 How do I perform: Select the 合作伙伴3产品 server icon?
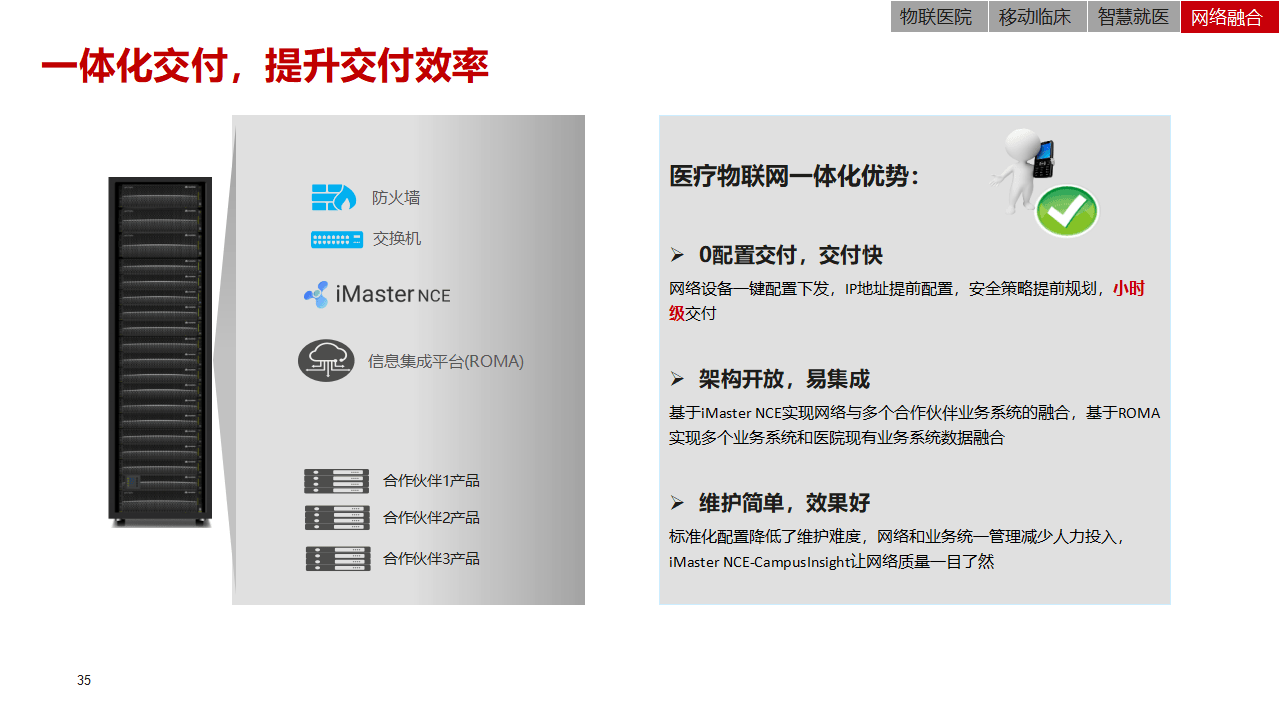[x=337, y=559]
